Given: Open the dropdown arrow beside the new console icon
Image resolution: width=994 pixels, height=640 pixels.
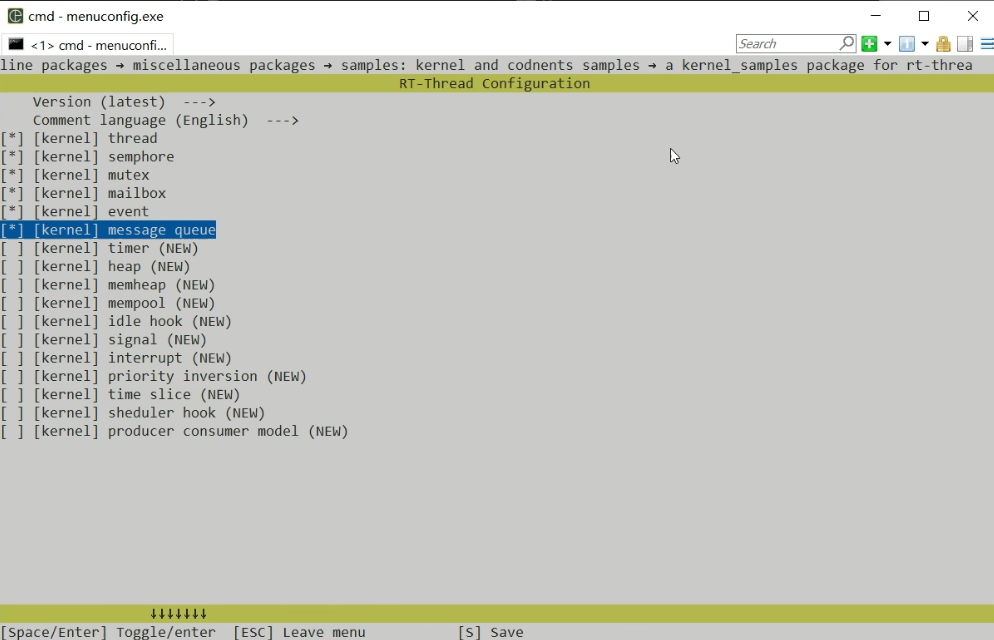Looking at the screenshot, I should (x=888, y=44).
